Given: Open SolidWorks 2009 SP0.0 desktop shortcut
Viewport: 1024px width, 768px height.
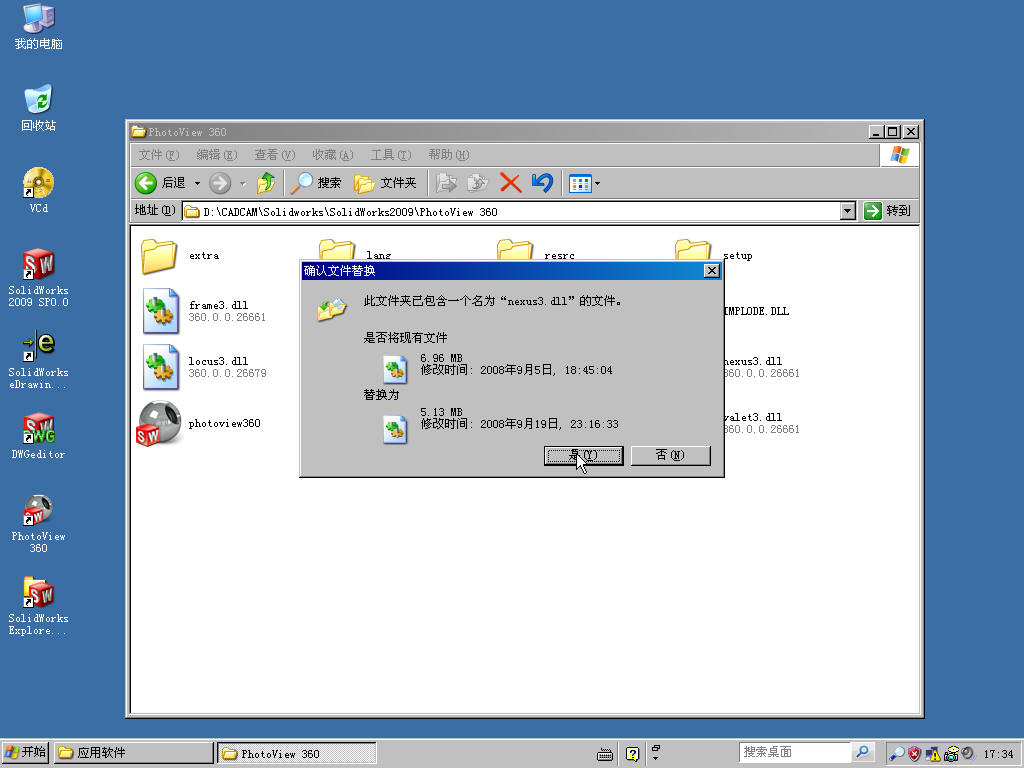Looking at the screenshot, I should tap(39, 278).
